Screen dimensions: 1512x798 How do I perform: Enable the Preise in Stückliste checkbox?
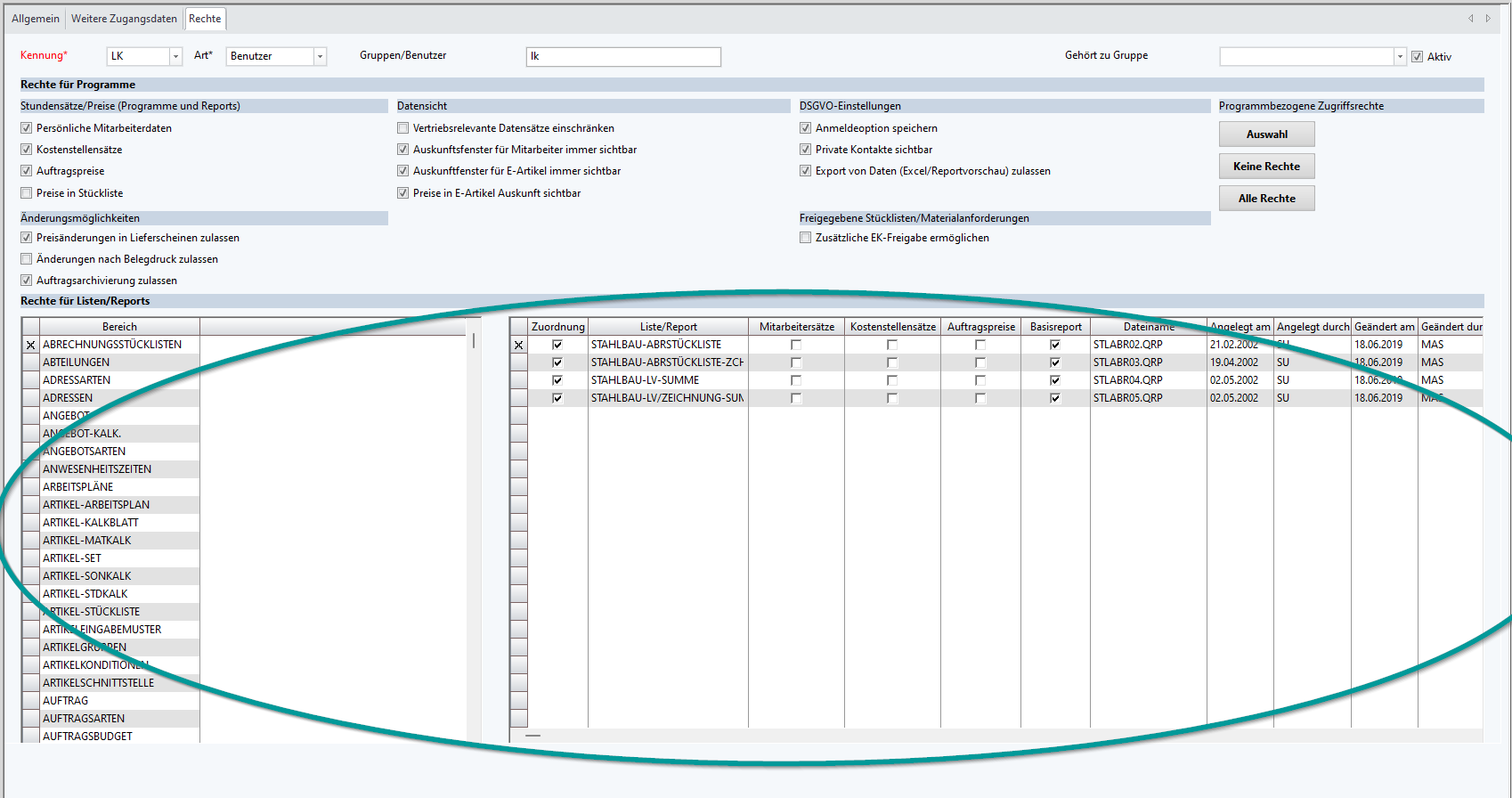coord(27,193)
